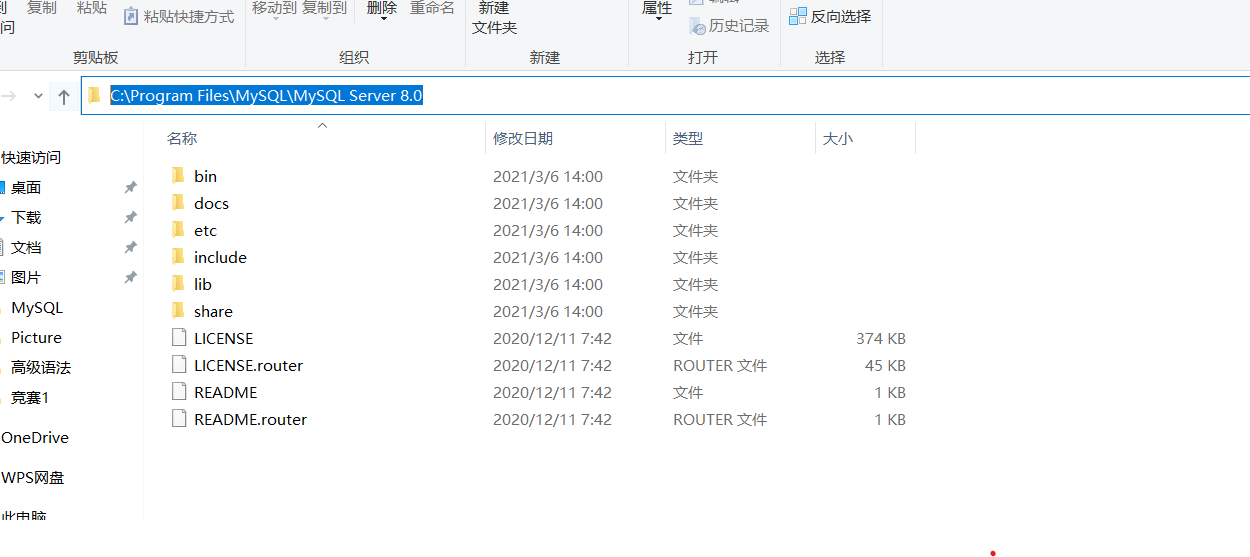The width and height of the screenshot is (1250, 557).
Task: Click the folder icon beside etc
Action: tap(178, 230)
